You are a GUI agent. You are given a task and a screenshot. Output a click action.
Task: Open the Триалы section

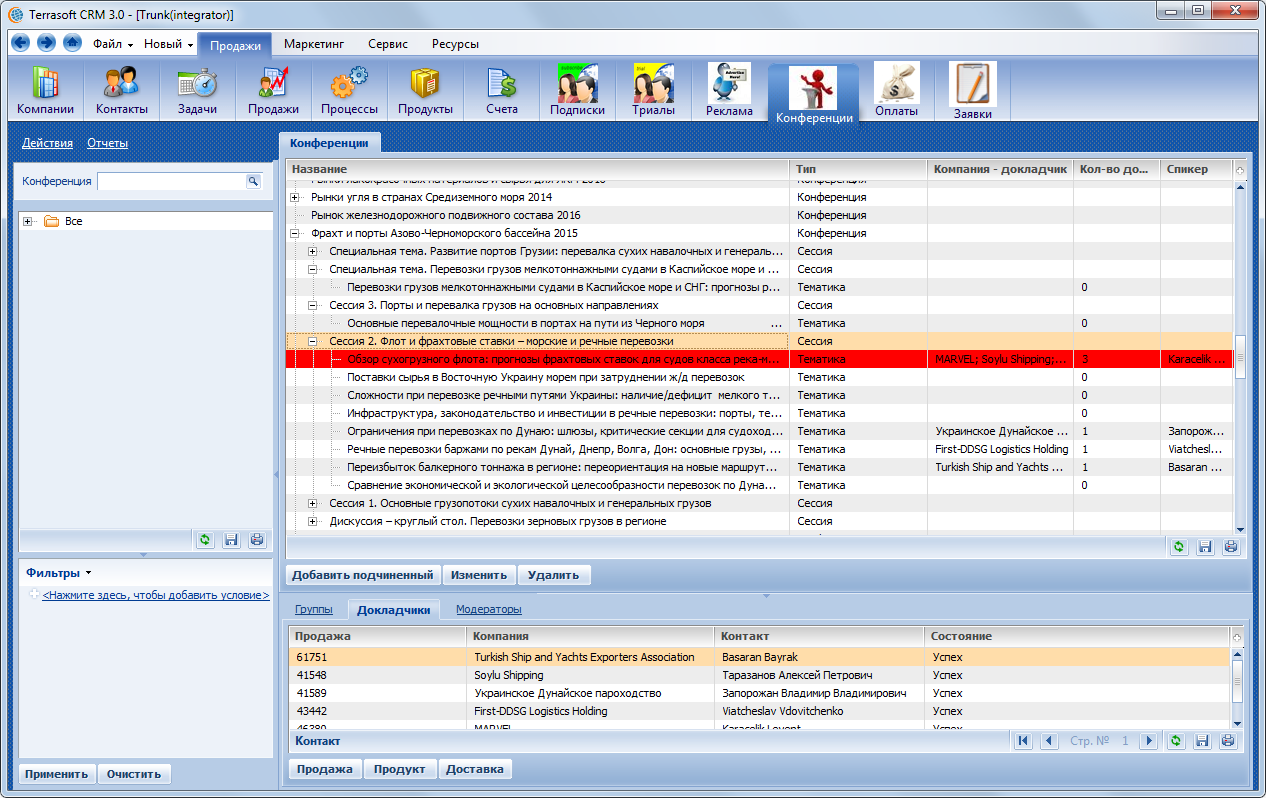(653, 91)
